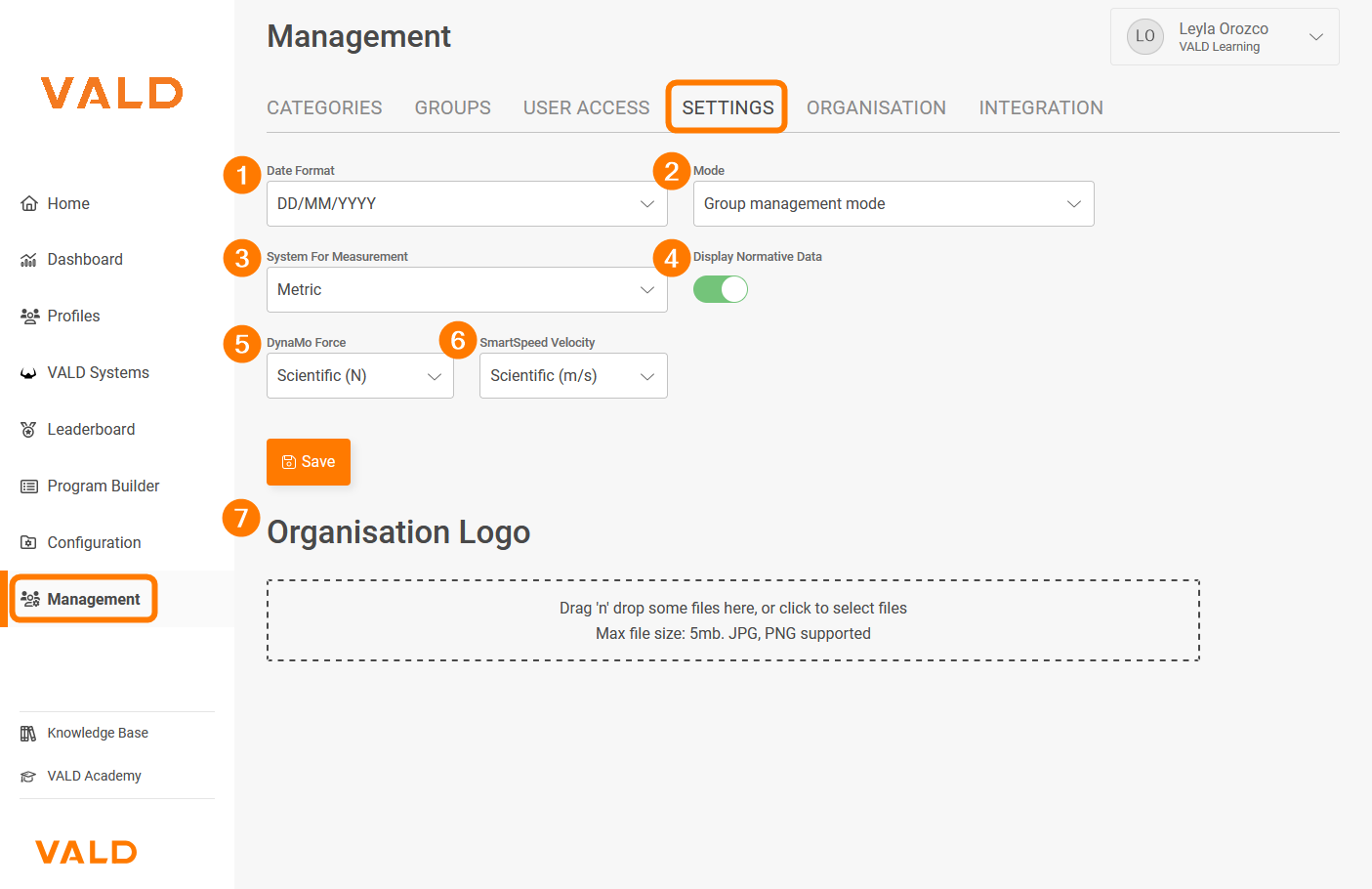This screenshot has width=1372, height=889.
Task: Click the logo drag and drop upload area
Action: click(733, 620)
